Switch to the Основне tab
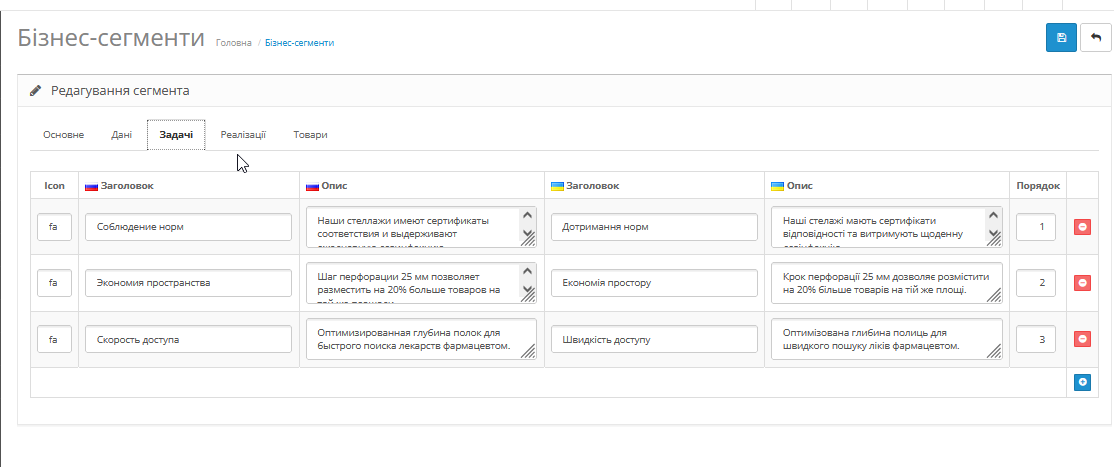The image size is (1114, 467). (63, 134)
